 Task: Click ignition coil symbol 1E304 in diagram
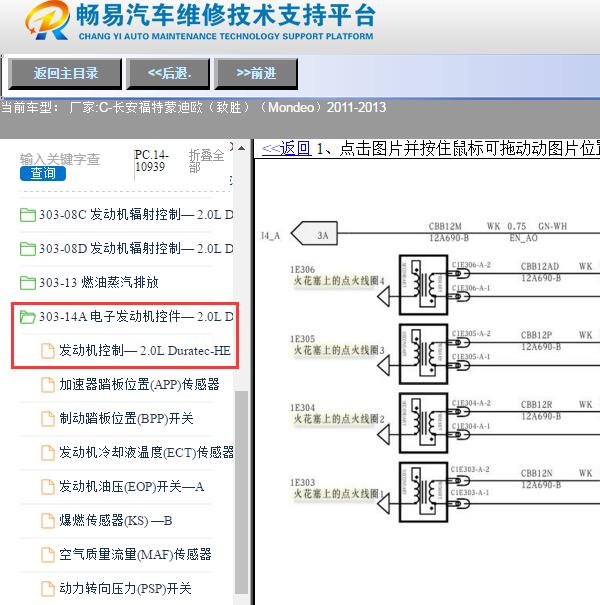click(x=423, y=423)
